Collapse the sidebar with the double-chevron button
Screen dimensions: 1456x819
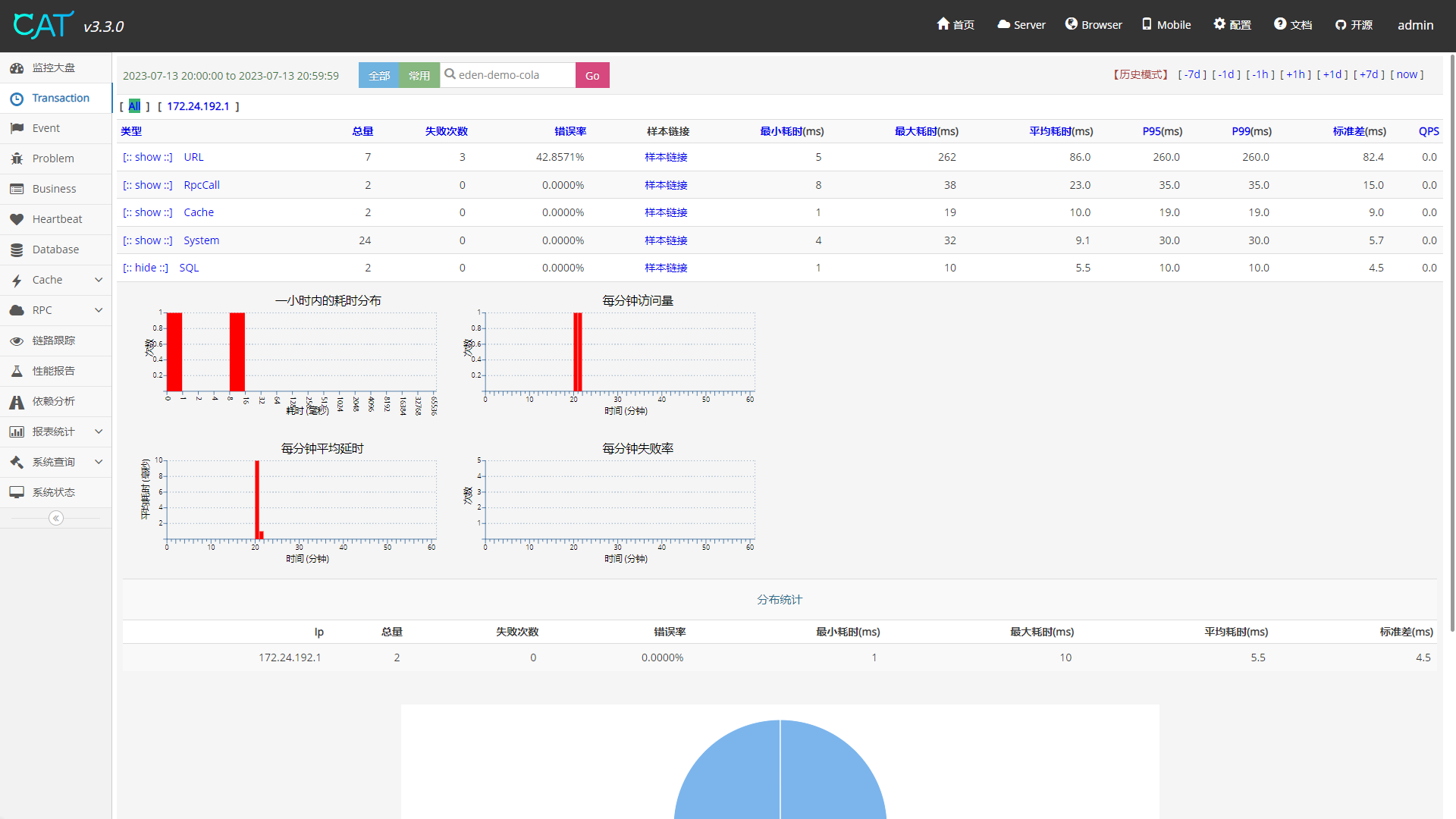pos(56,518)
